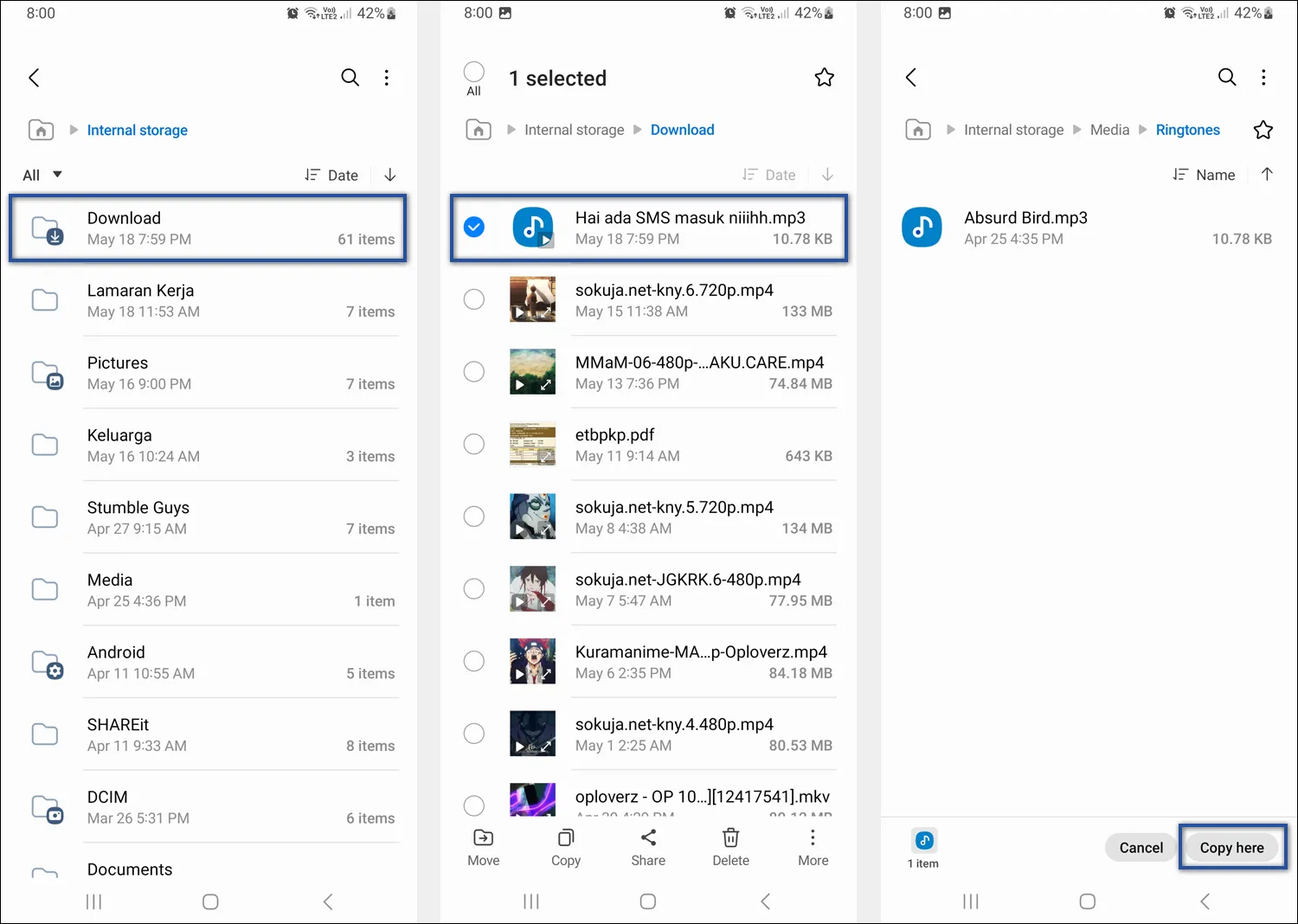The width and height of the screenshot is (1298, 924).
Task: Select the sokuja.net-kny.6.720p.mp4 file
Action: pos(474,298)
